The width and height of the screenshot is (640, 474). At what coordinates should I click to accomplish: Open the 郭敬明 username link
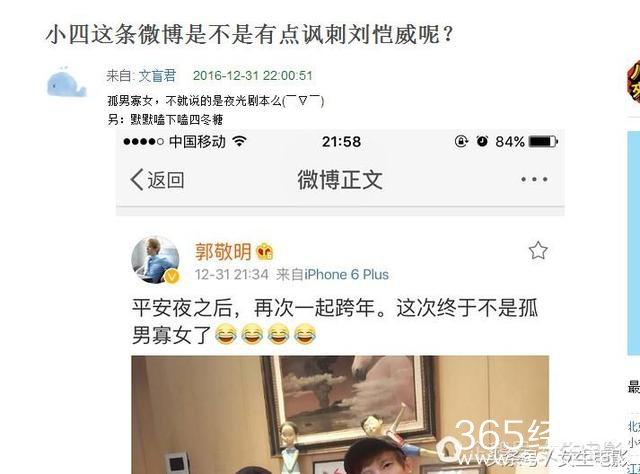tap(223, 251)
